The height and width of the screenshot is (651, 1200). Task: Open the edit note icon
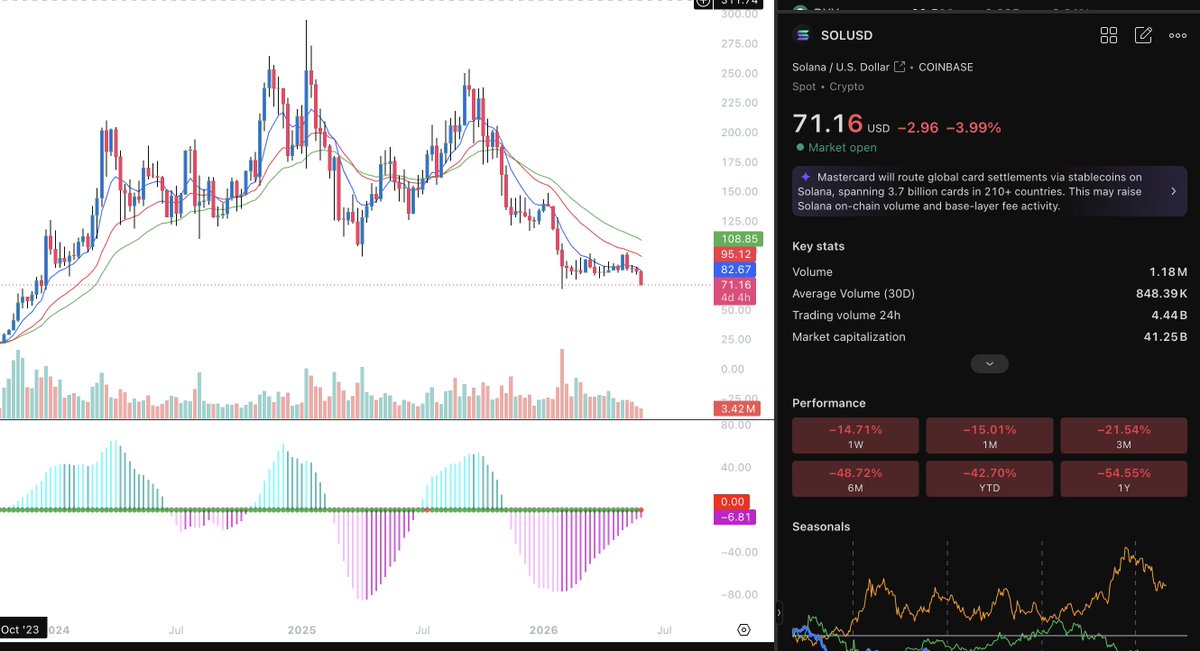pos(1143,35)
